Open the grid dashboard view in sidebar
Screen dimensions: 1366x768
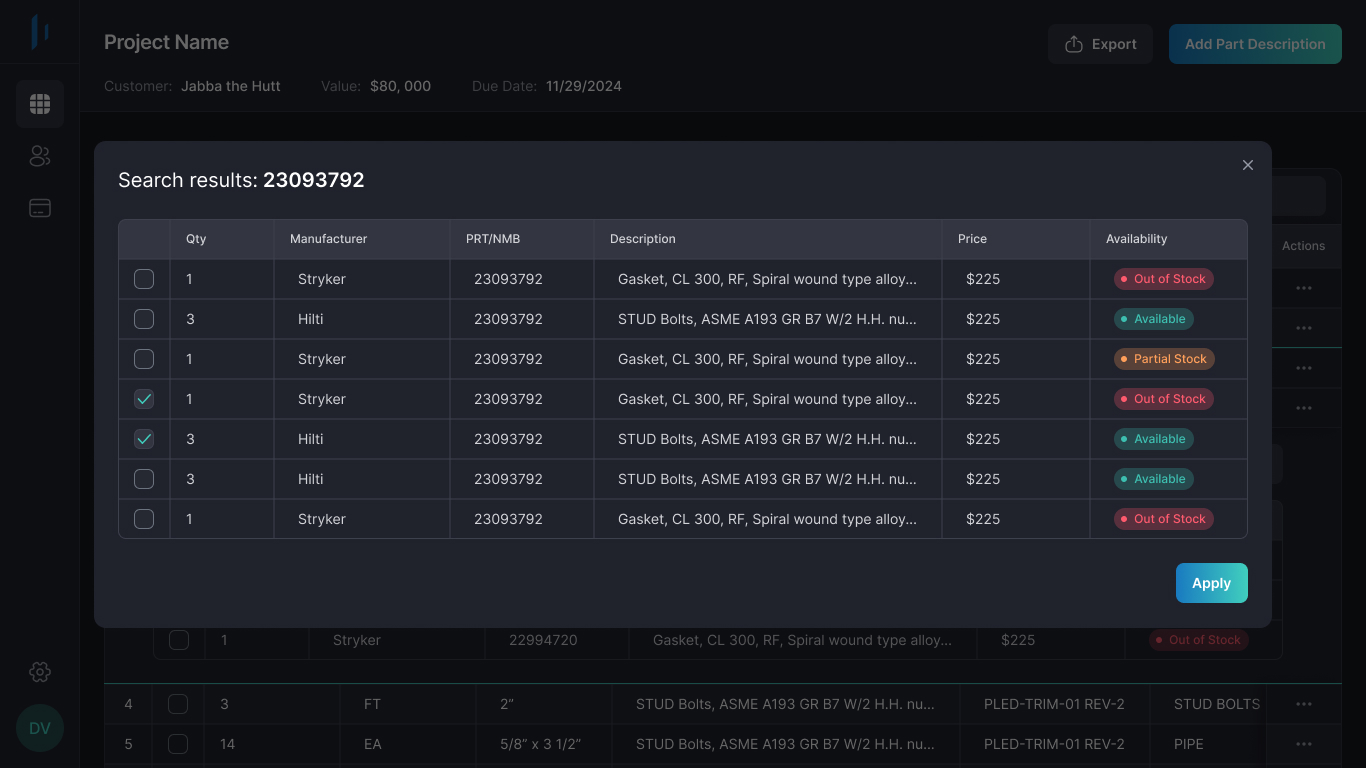pyautogui.click(x=40, y=104)
